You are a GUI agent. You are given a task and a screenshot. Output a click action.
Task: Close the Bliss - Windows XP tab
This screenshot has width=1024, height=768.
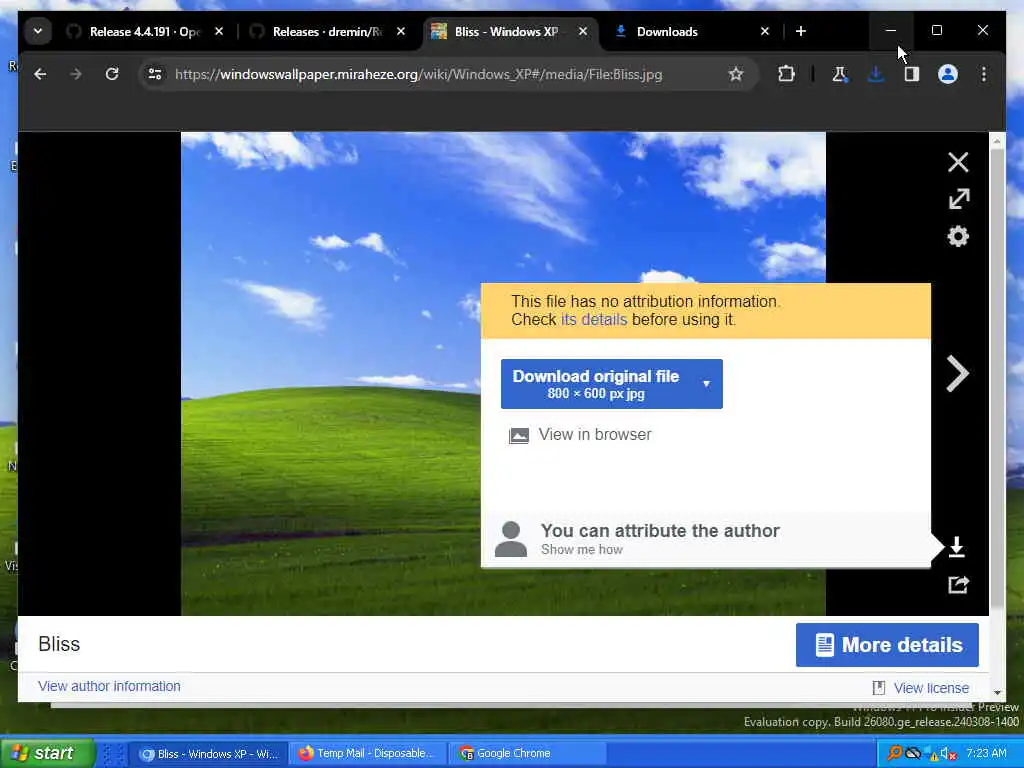click(583, 31)
